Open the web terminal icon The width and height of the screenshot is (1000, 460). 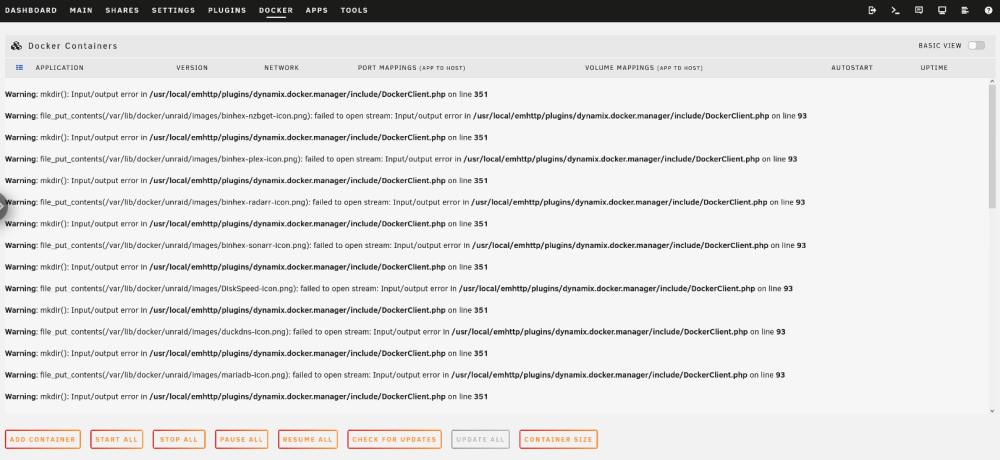point(895,10)
